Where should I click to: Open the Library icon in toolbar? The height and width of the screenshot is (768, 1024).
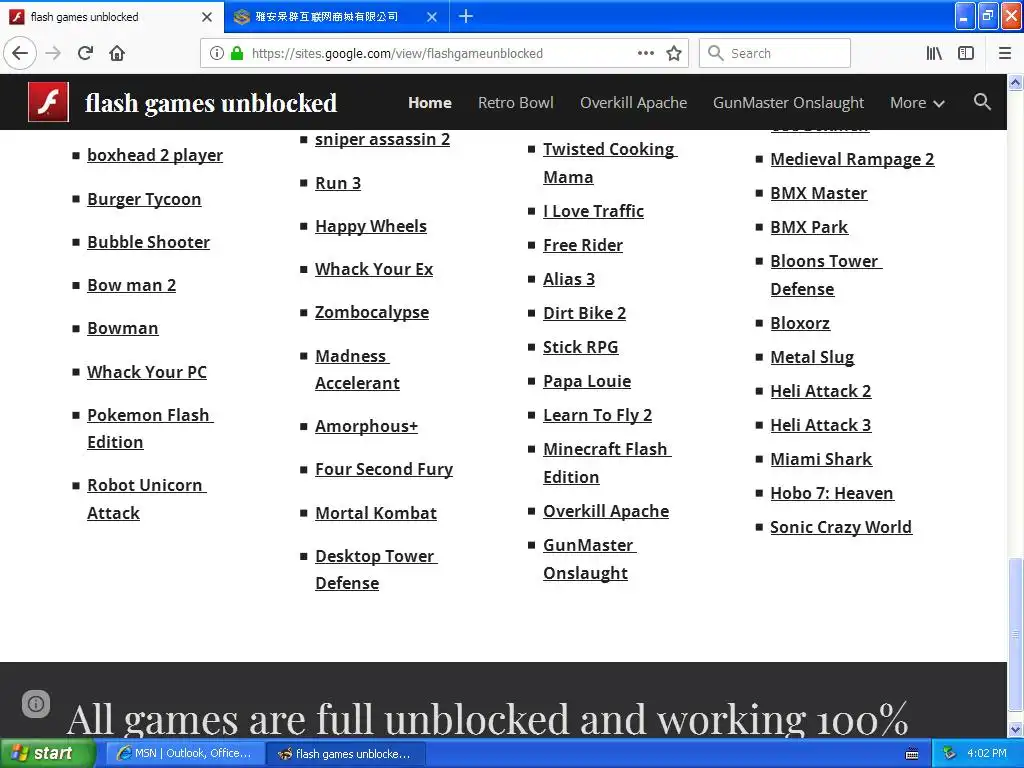click(934, 53)
